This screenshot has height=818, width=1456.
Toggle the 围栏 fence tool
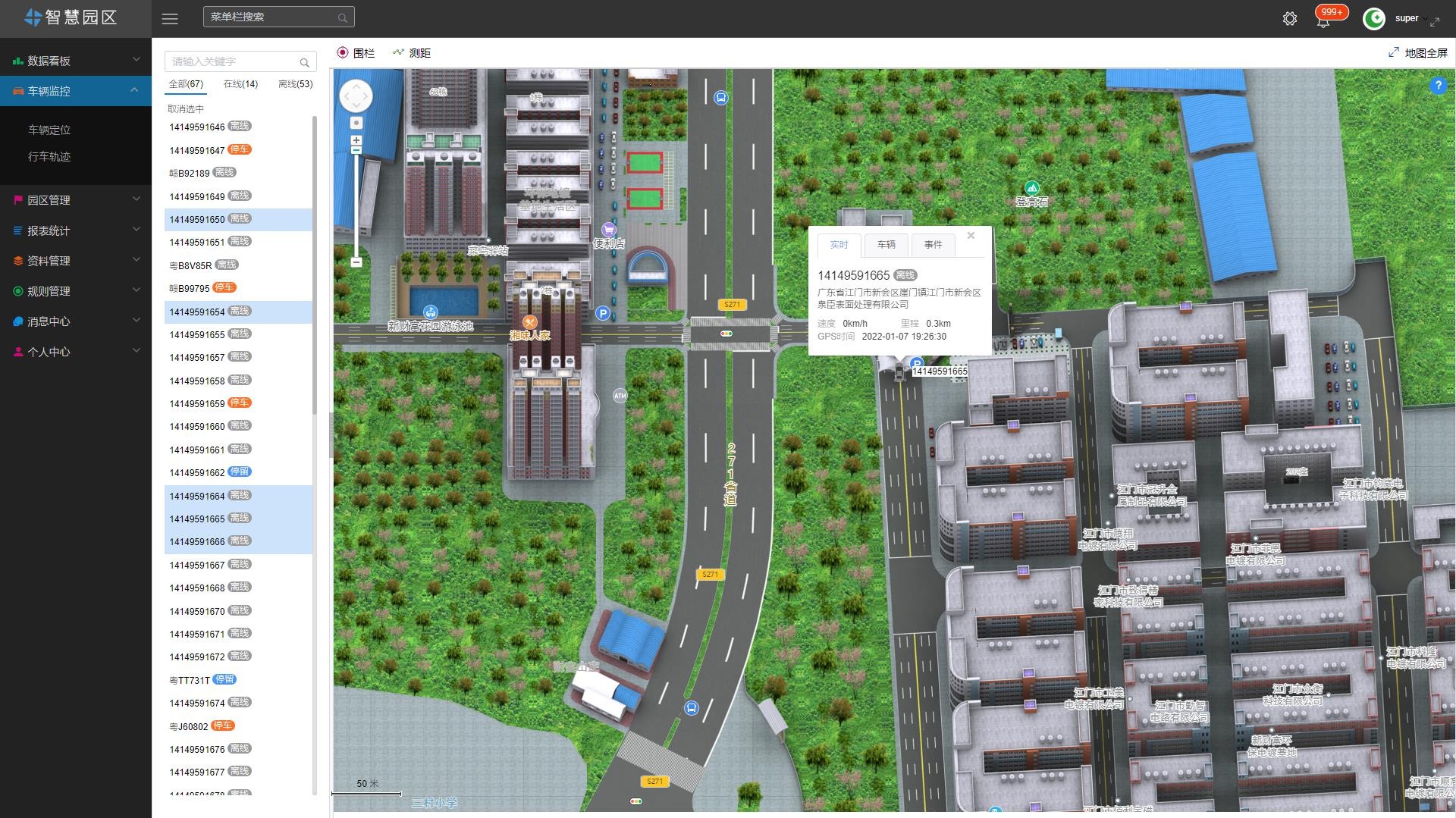(x=356, y=53)
